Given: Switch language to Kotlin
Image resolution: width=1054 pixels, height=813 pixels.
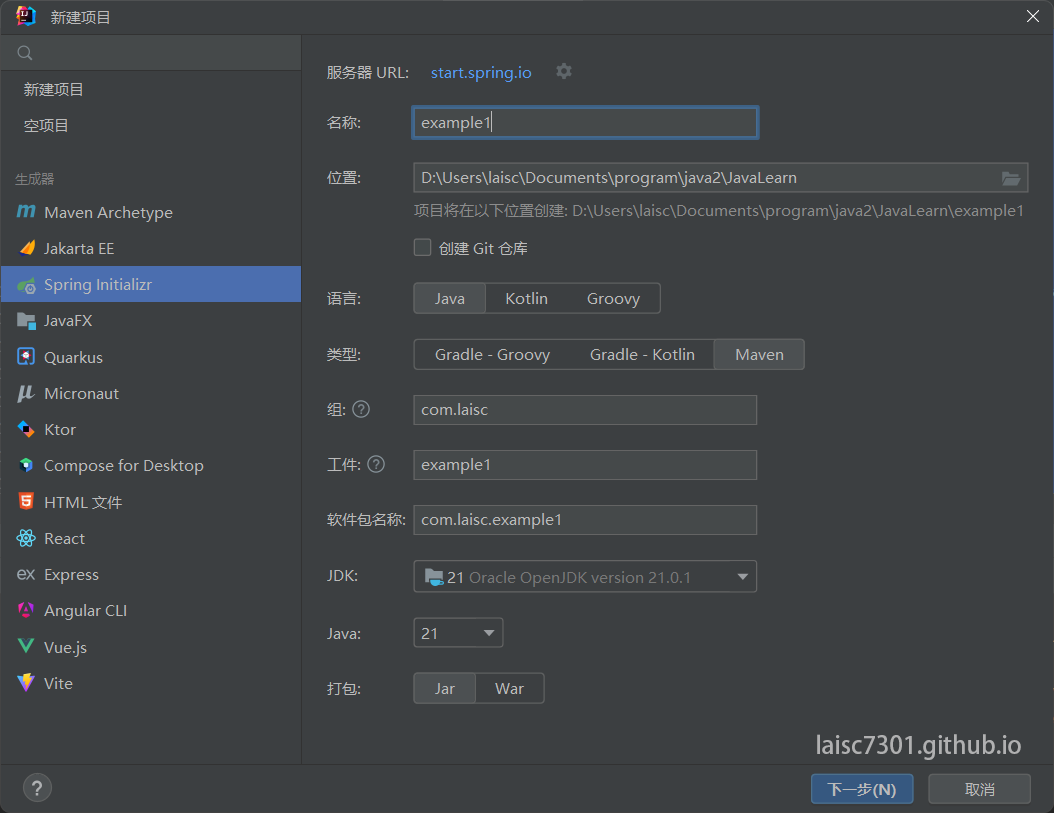Looking at the screenshot, I should 526,299.
